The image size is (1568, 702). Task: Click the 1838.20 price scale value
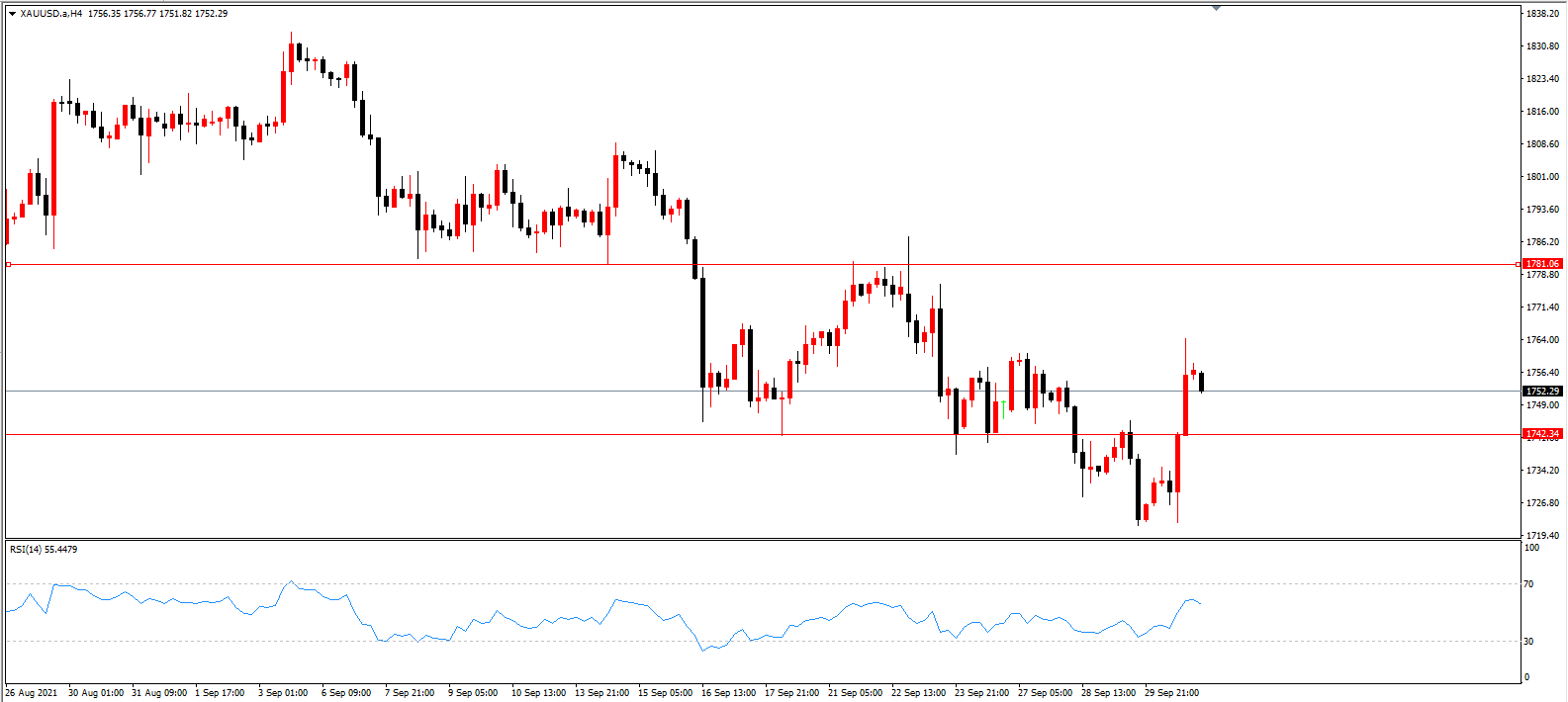tap(1543, 14)
